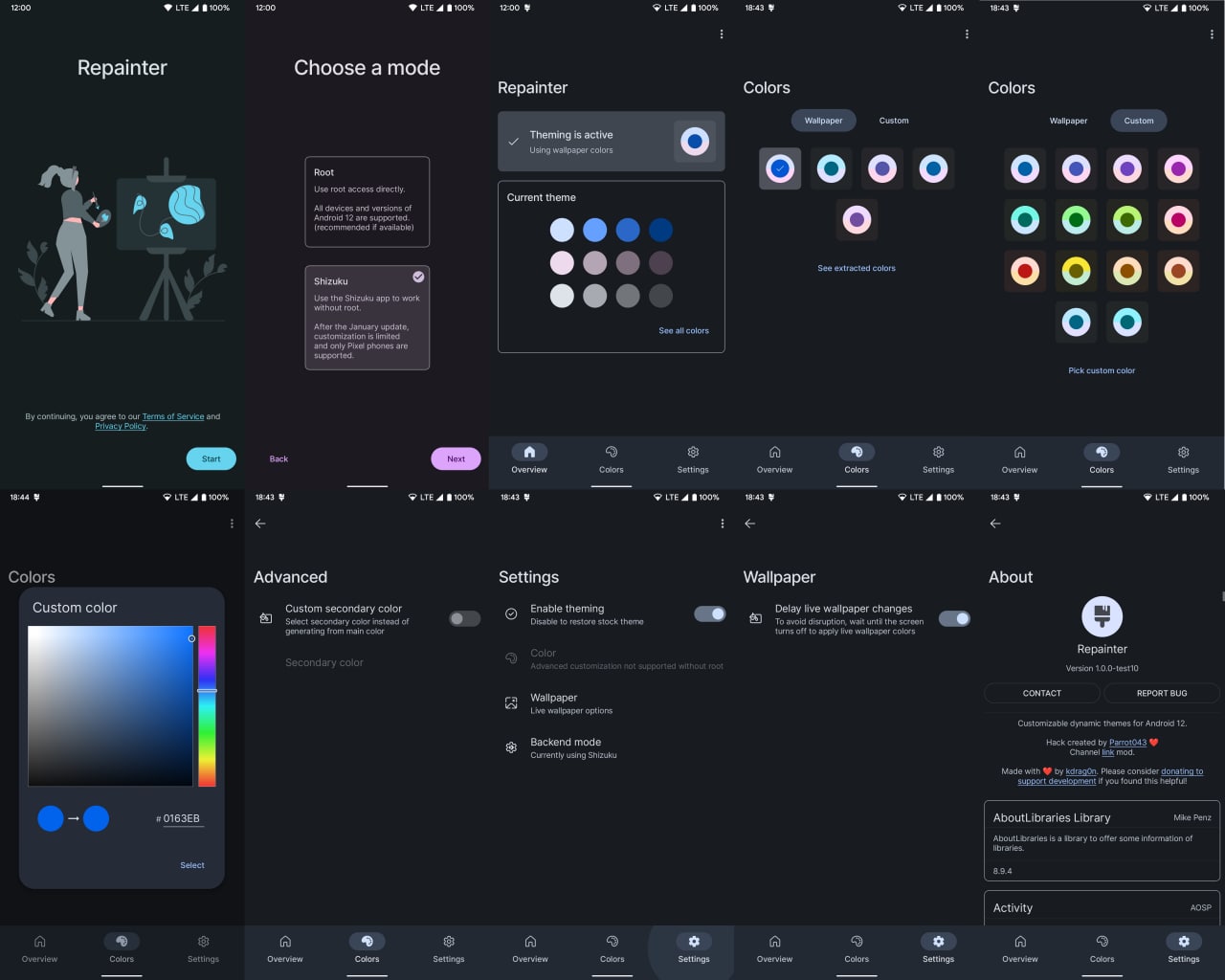Click the check mark on the Shizuku card

[418, 277]
